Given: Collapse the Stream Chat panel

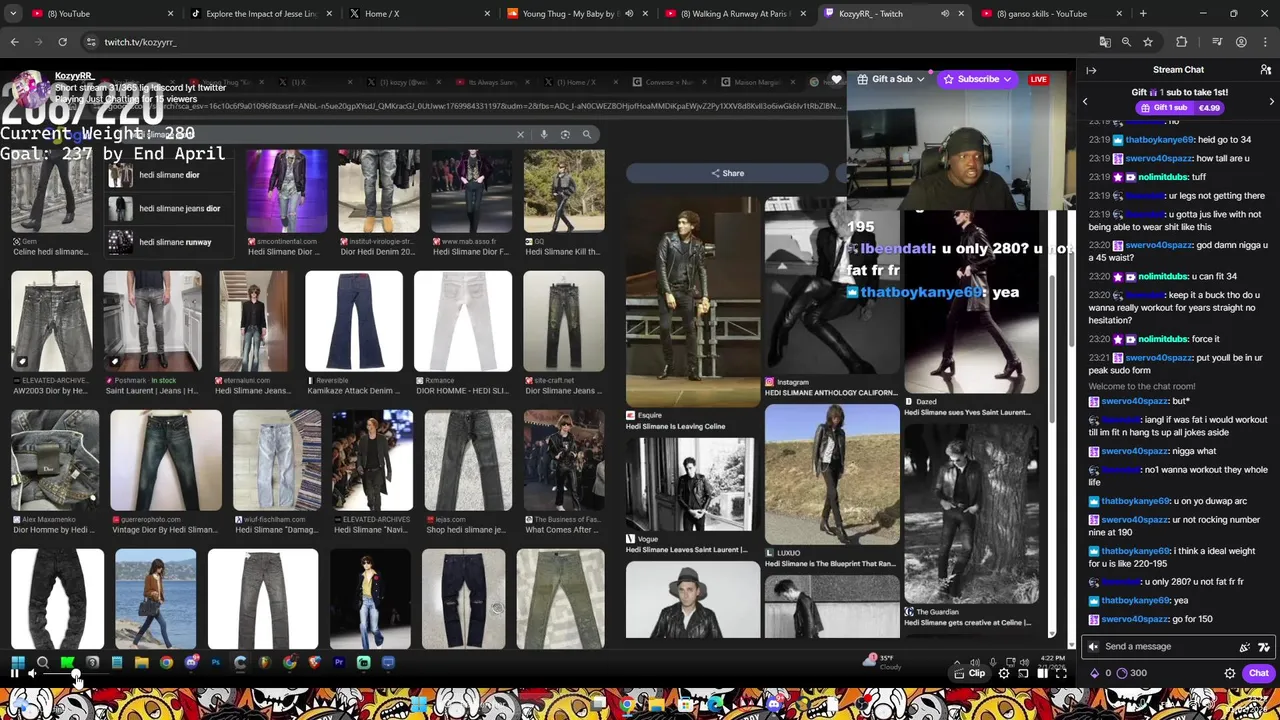Looking at the screenshot, I should 1091,70.
